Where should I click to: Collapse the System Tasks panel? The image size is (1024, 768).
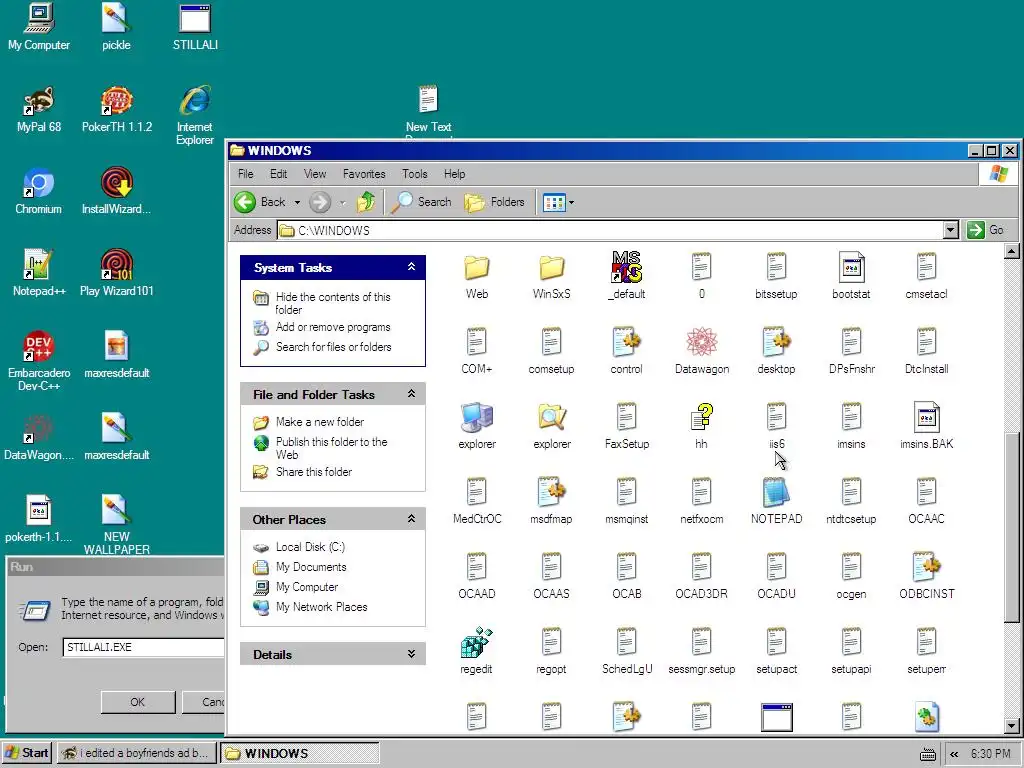point(411,267)
